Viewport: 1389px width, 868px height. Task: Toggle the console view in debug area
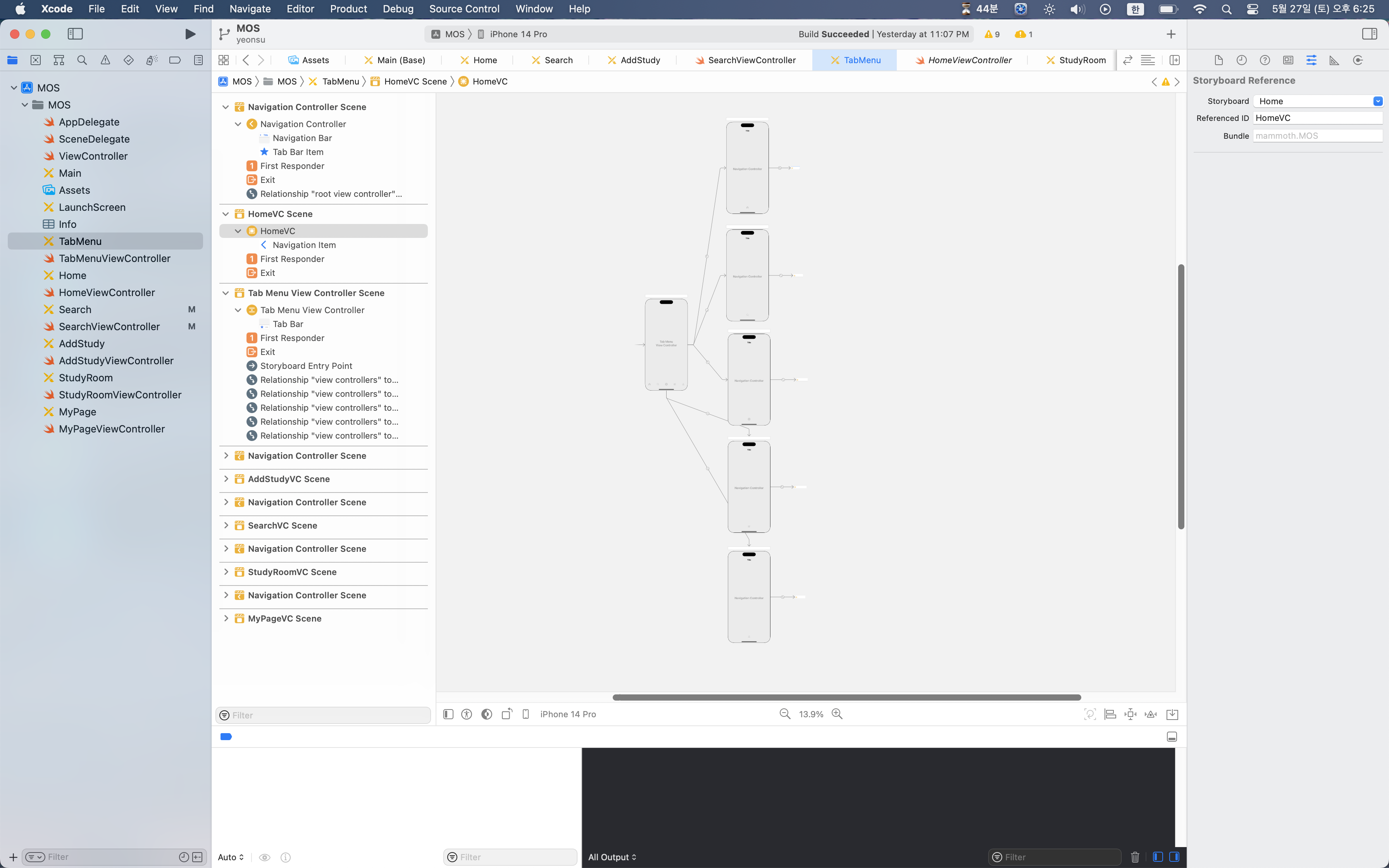click(x=1174, y=856)
